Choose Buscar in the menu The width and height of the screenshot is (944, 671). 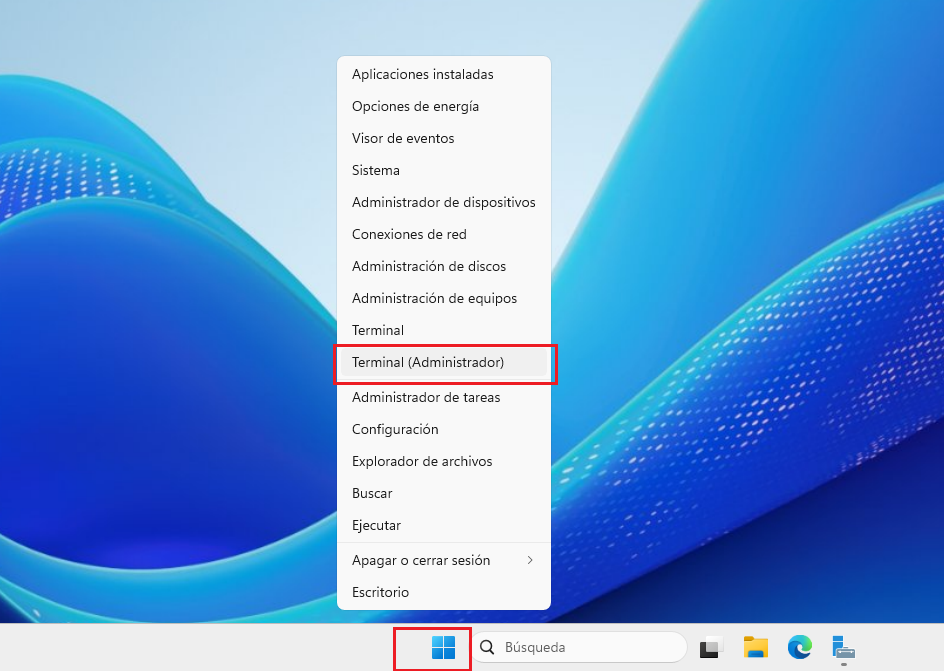click(444, 493)
